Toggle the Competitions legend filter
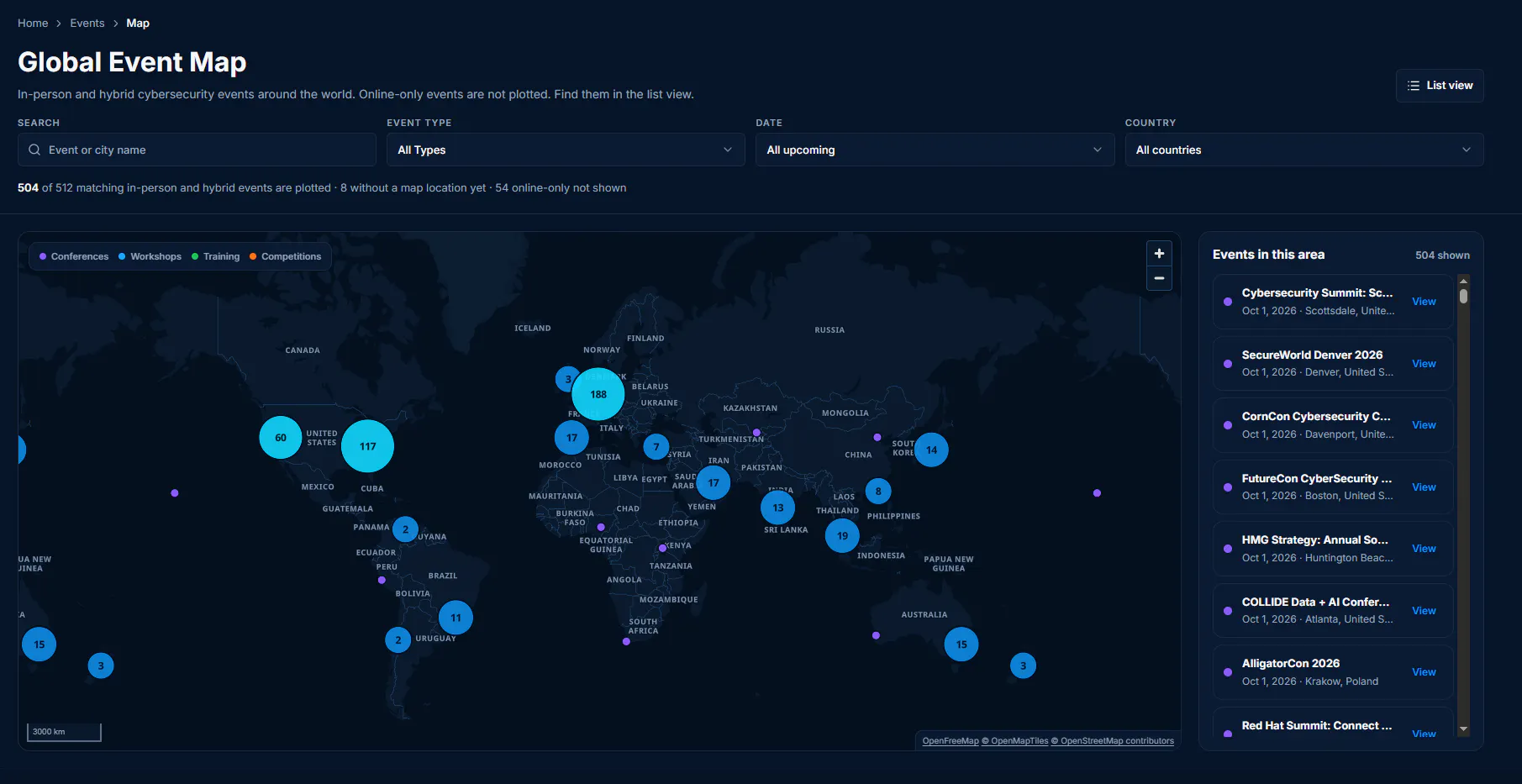This screenshot has height=784, width=1522. 285,256
